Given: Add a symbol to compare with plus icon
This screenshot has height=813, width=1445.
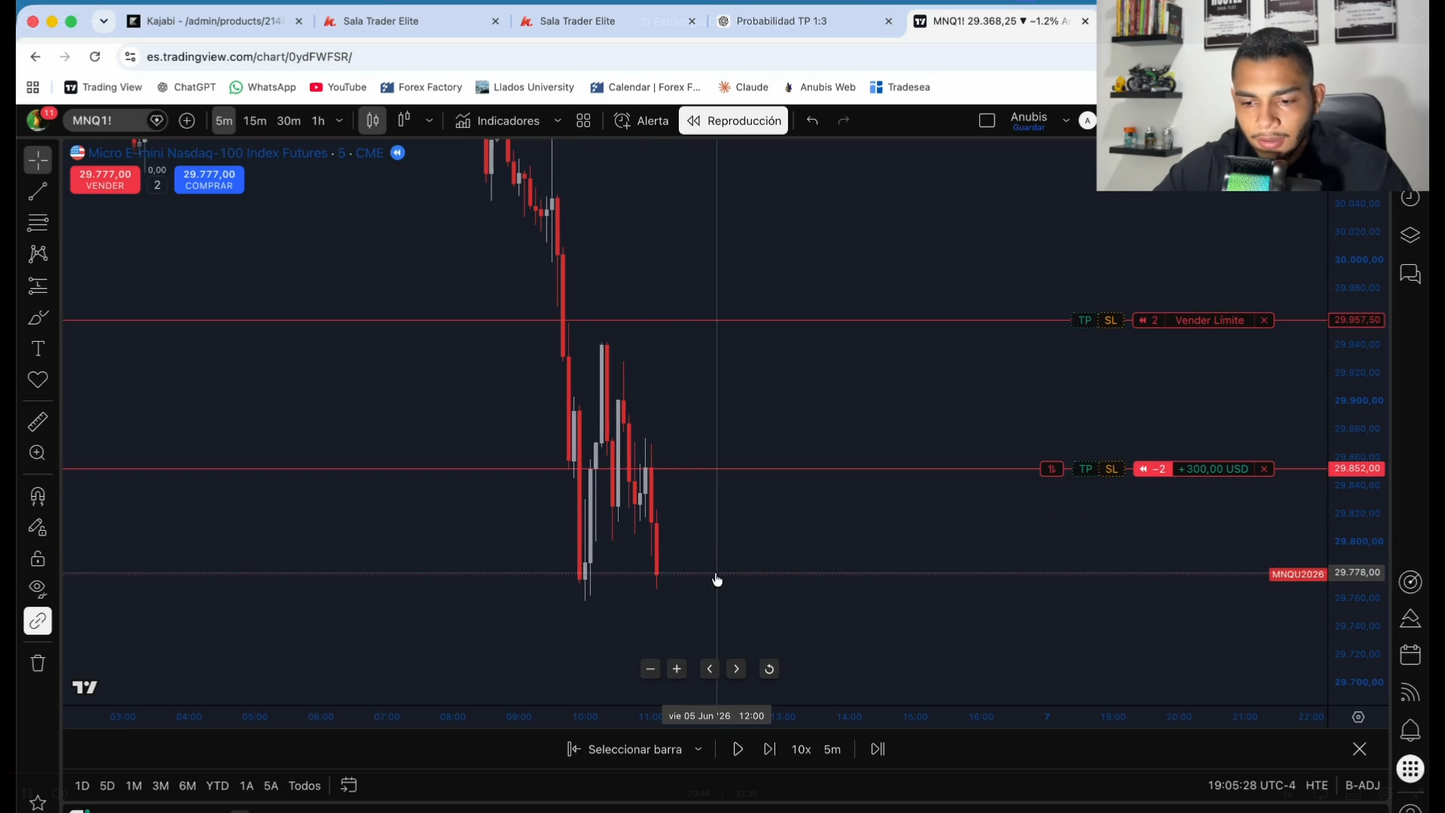Looking at the screenshot, I should (187, 120).
